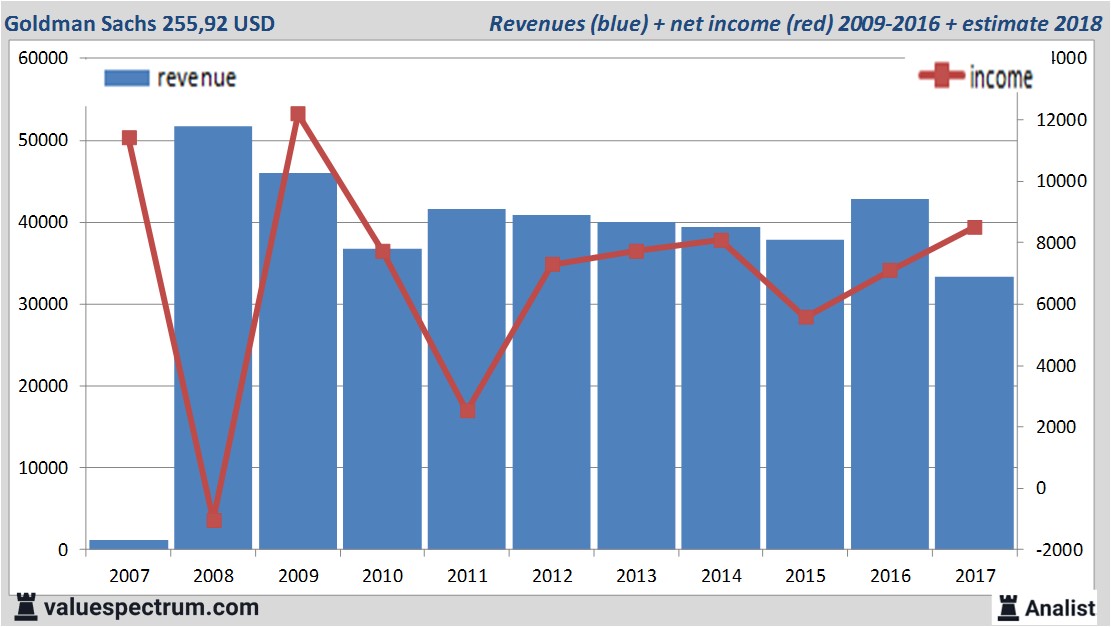1111x627 pixels.
Task: Click the 2013 income data point
Action: tap(636, 251)
